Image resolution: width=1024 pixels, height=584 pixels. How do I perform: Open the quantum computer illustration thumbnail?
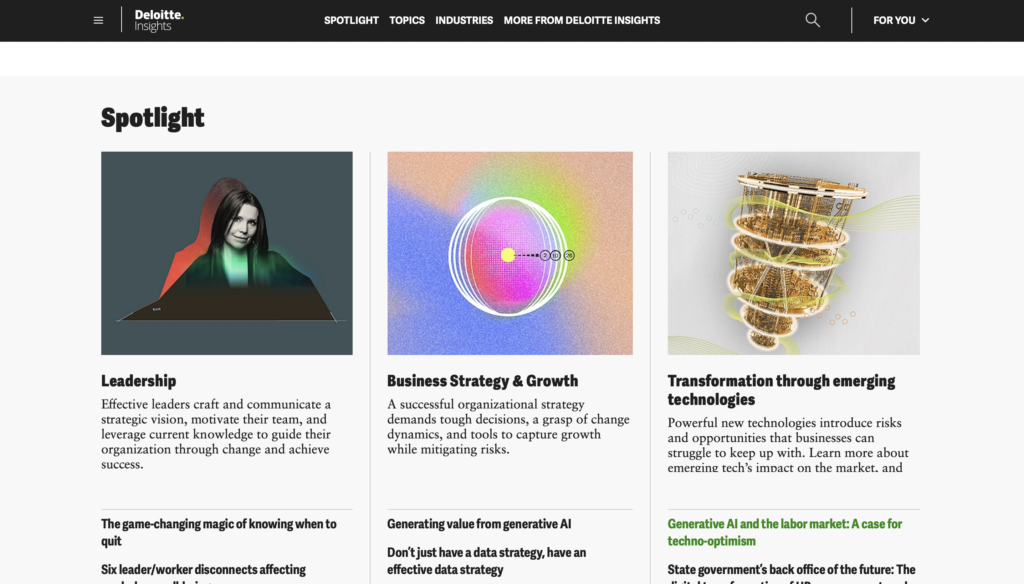[x=793, y=253]
